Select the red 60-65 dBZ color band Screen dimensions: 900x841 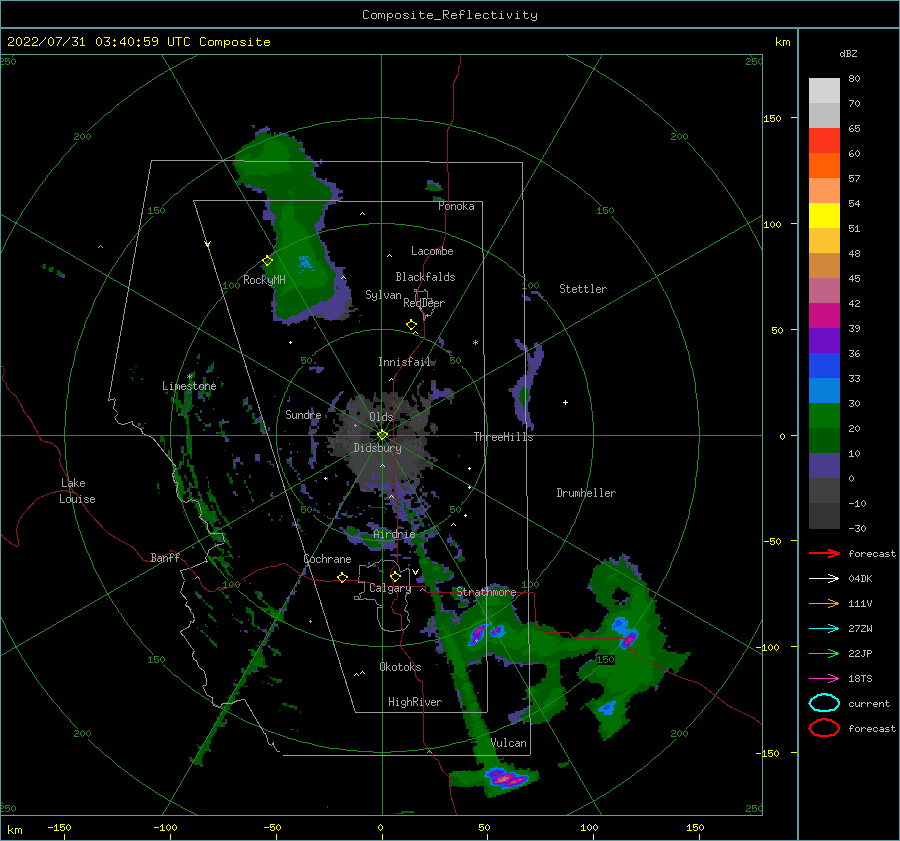(x=824, y=140)
